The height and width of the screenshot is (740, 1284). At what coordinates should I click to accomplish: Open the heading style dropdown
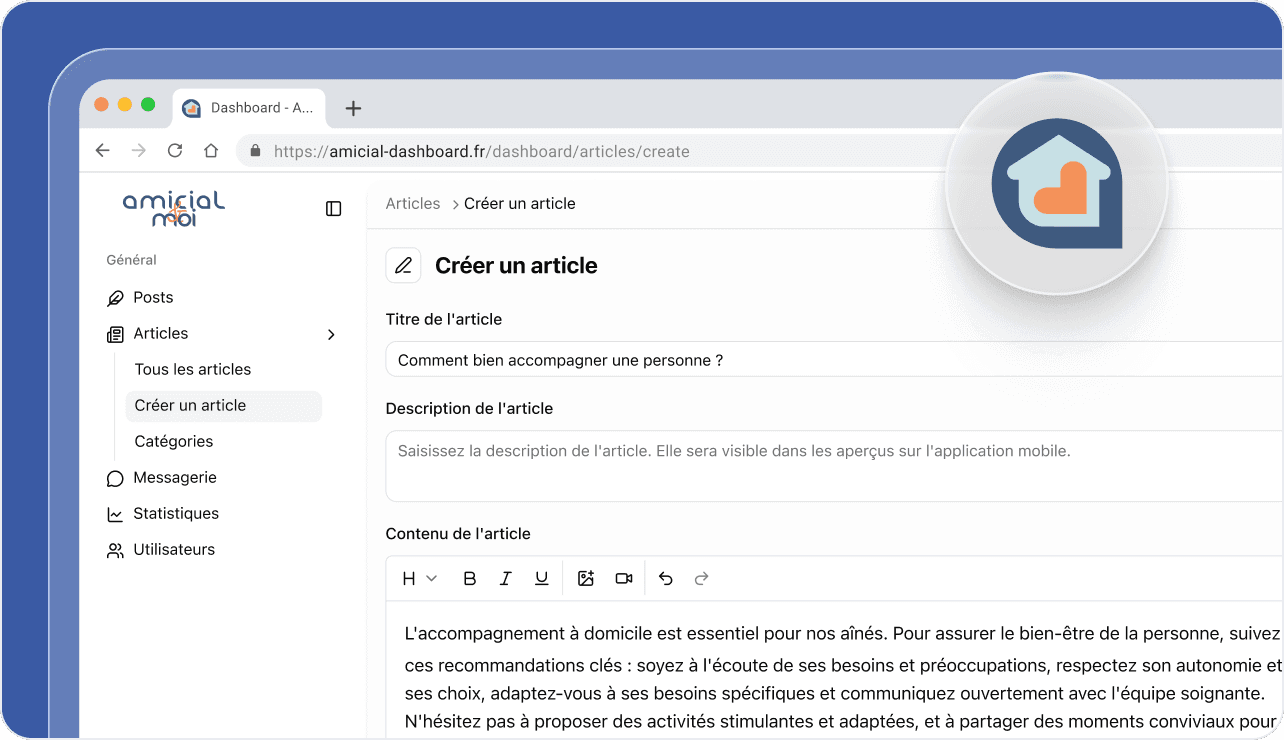(x=419, y=578)
